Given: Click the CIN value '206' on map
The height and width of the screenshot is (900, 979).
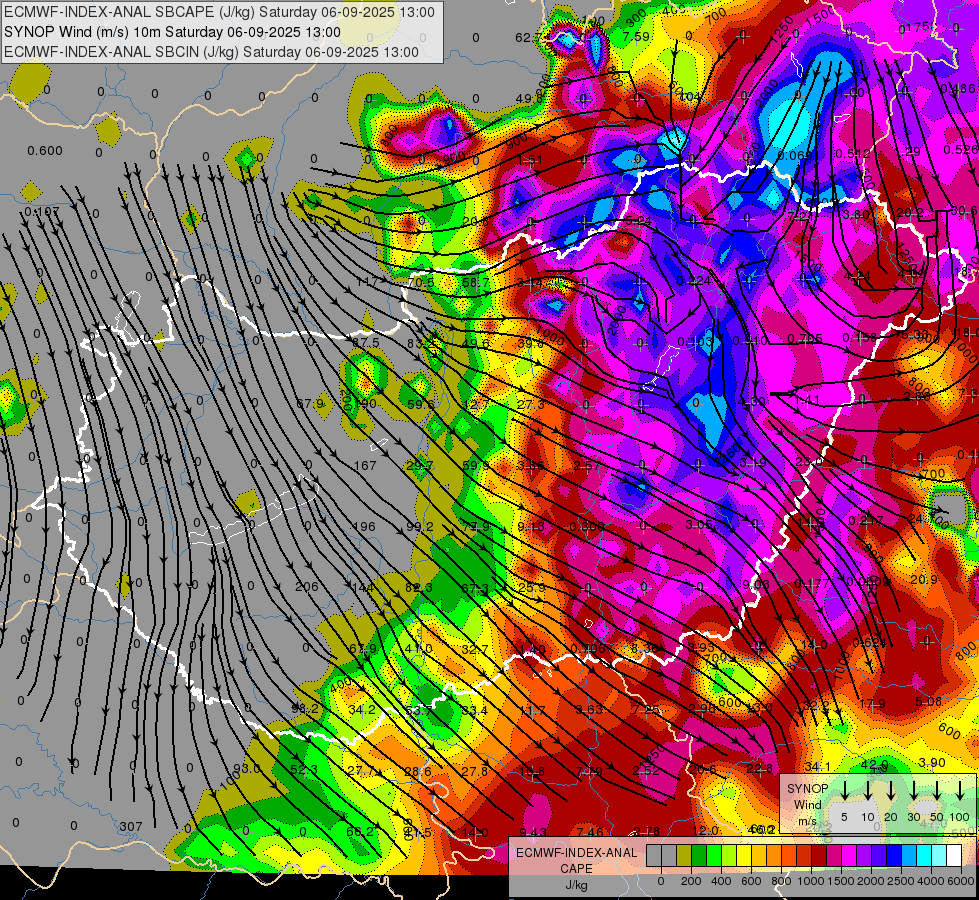Looking at the screenshot, I should [307, 586].
